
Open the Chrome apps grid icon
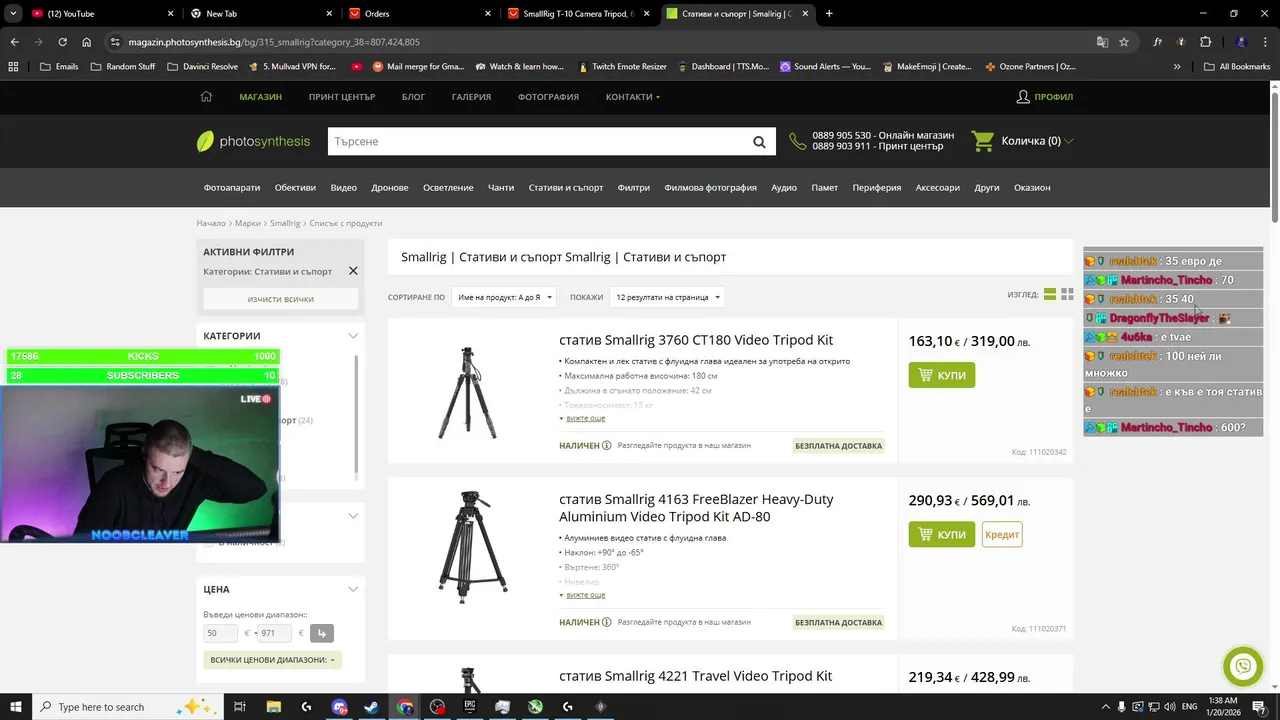pos(13,67)
